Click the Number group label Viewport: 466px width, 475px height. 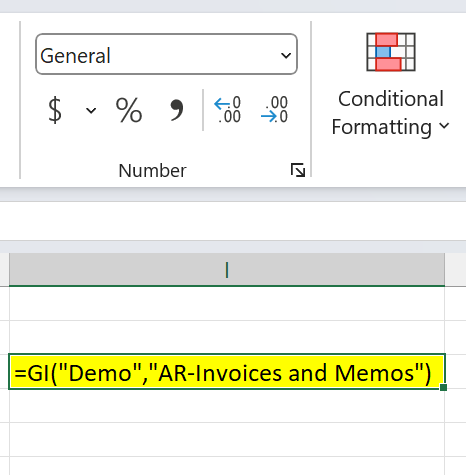click(152, 171)
